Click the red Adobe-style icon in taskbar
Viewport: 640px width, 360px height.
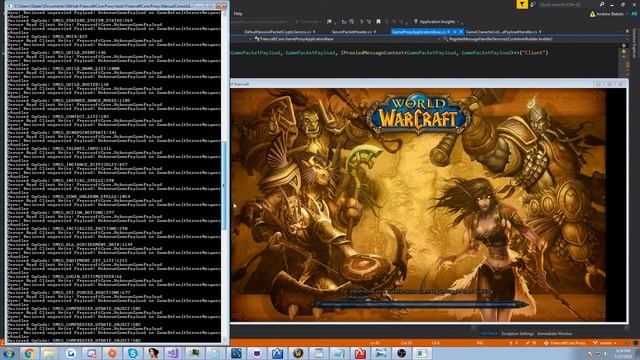pos(360,353)
